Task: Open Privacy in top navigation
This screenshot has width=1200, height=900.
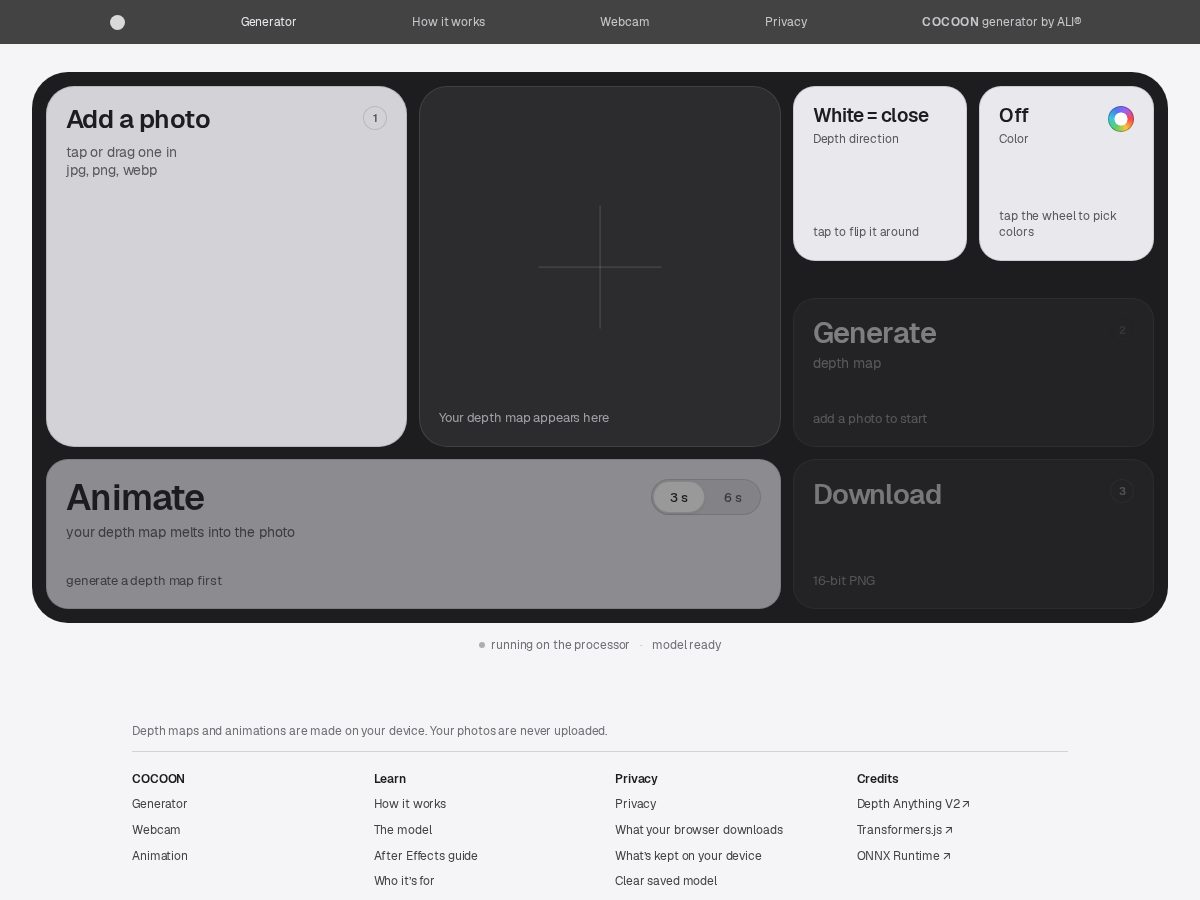Action: tap(786, 22)
